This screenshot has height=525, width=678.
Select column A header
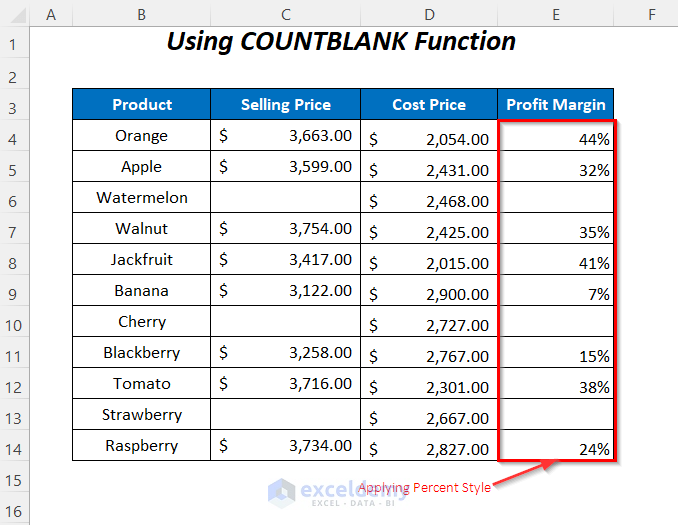pos(51,15)
